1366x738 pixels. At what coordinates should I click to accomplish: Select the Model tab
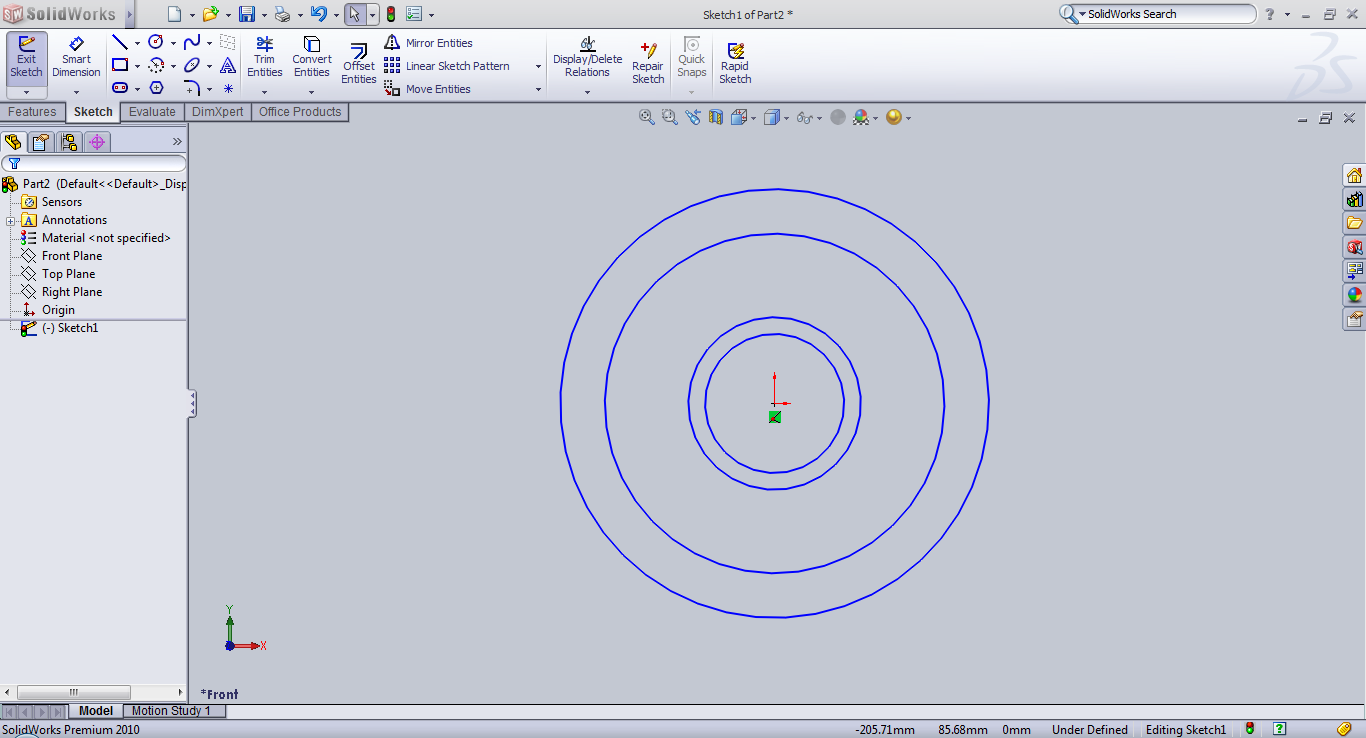pyautogui.click(x=96, y=711)
